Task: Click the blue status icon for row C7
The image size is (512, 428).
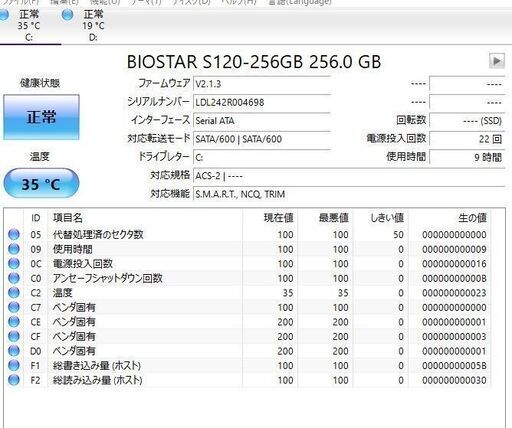Action: pyautogui.click(x=14, y=307)
